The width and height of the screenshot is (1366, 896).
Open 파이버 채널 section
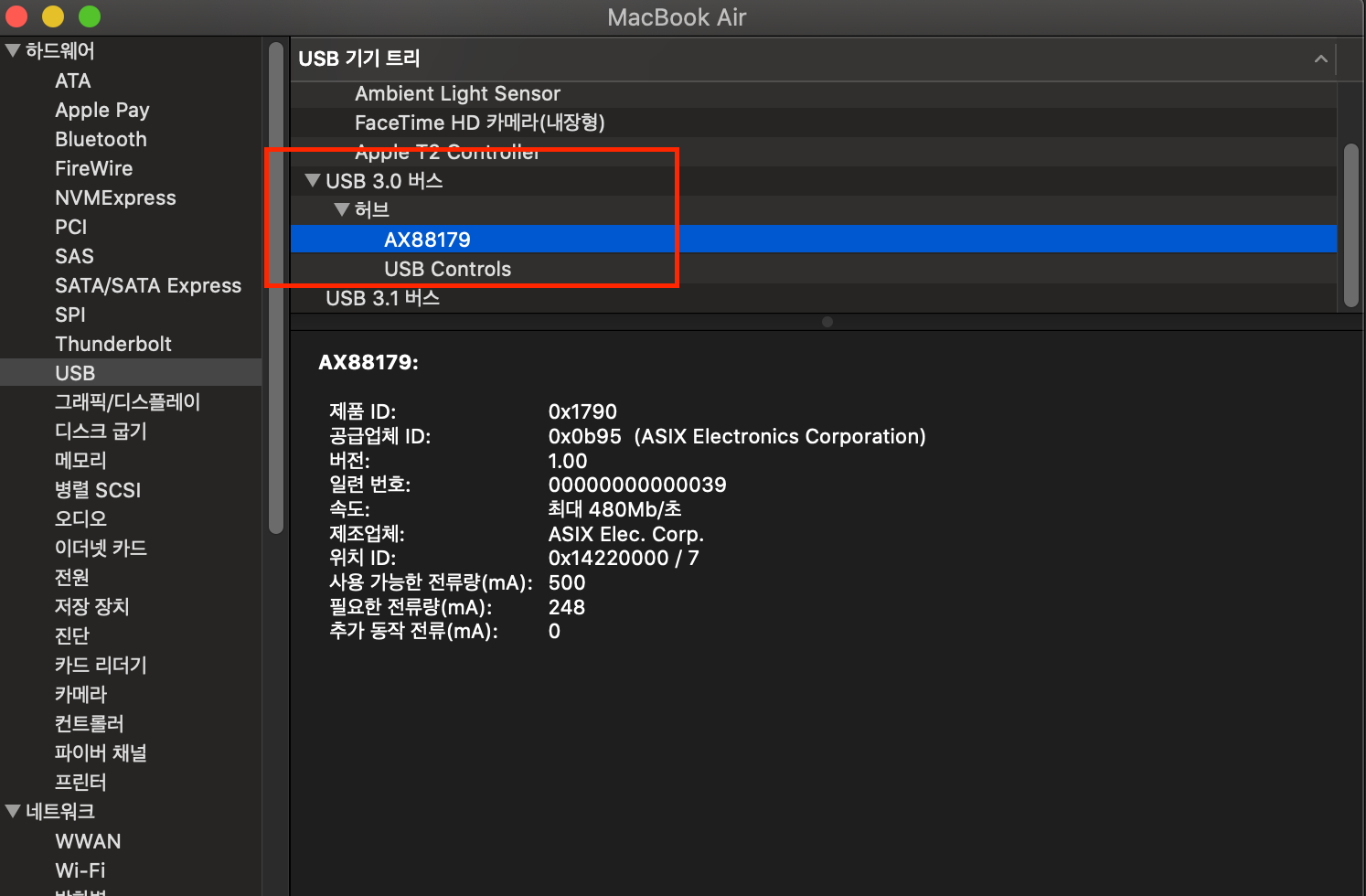[101, 753]
